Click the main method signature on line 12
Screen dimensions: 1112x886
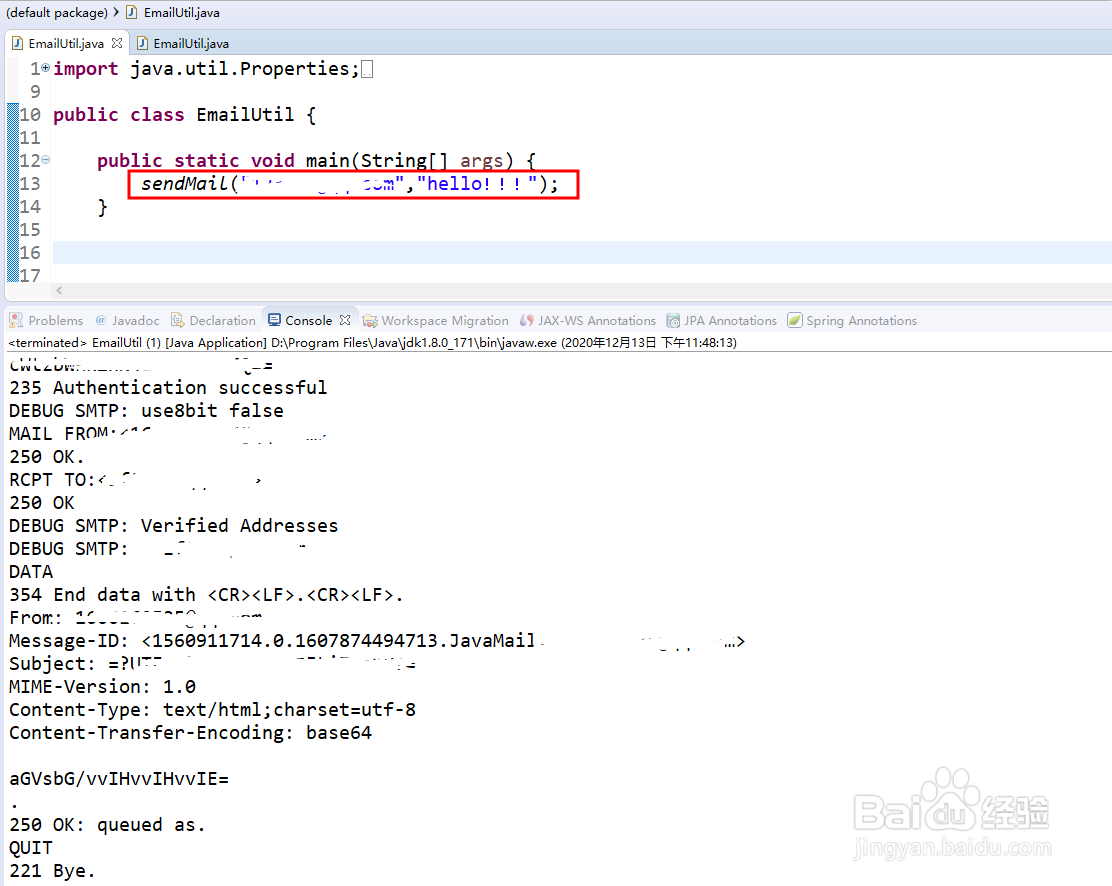(x=316, y=161)
